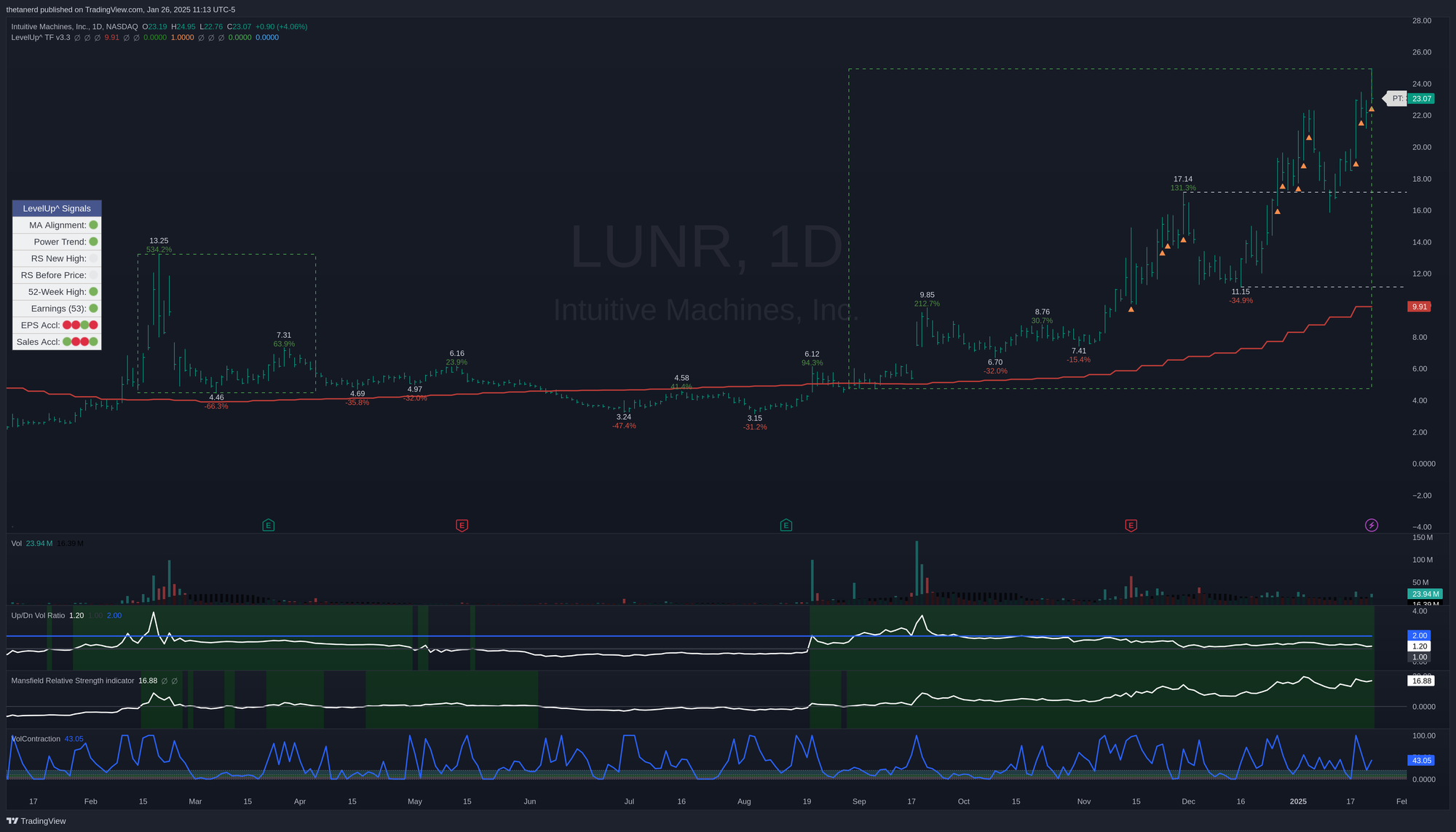Click the LevelUp^ Signals table header

point(57,208)
